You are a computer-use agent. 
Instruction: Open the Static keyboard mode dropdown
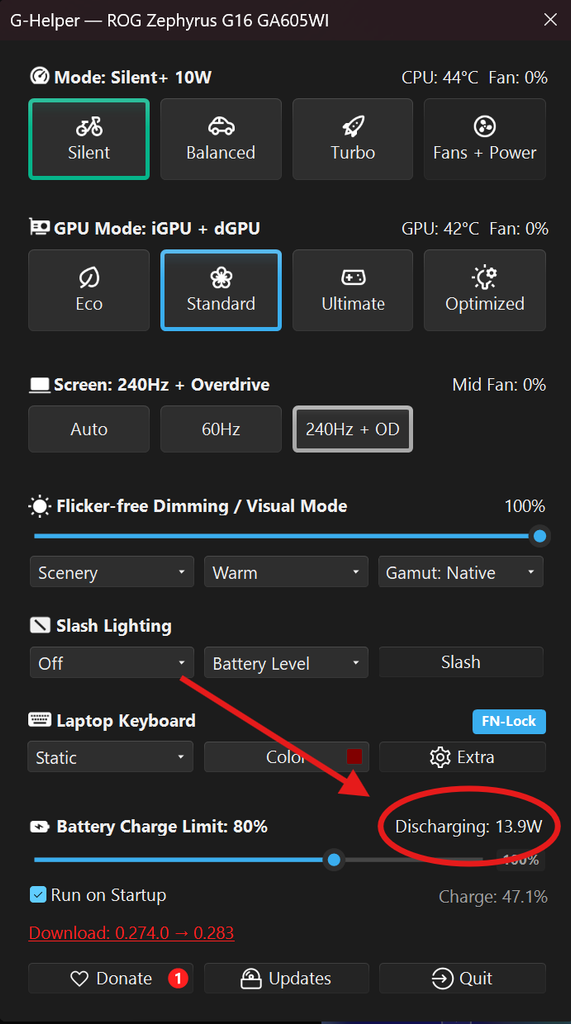tap(110, 757)
